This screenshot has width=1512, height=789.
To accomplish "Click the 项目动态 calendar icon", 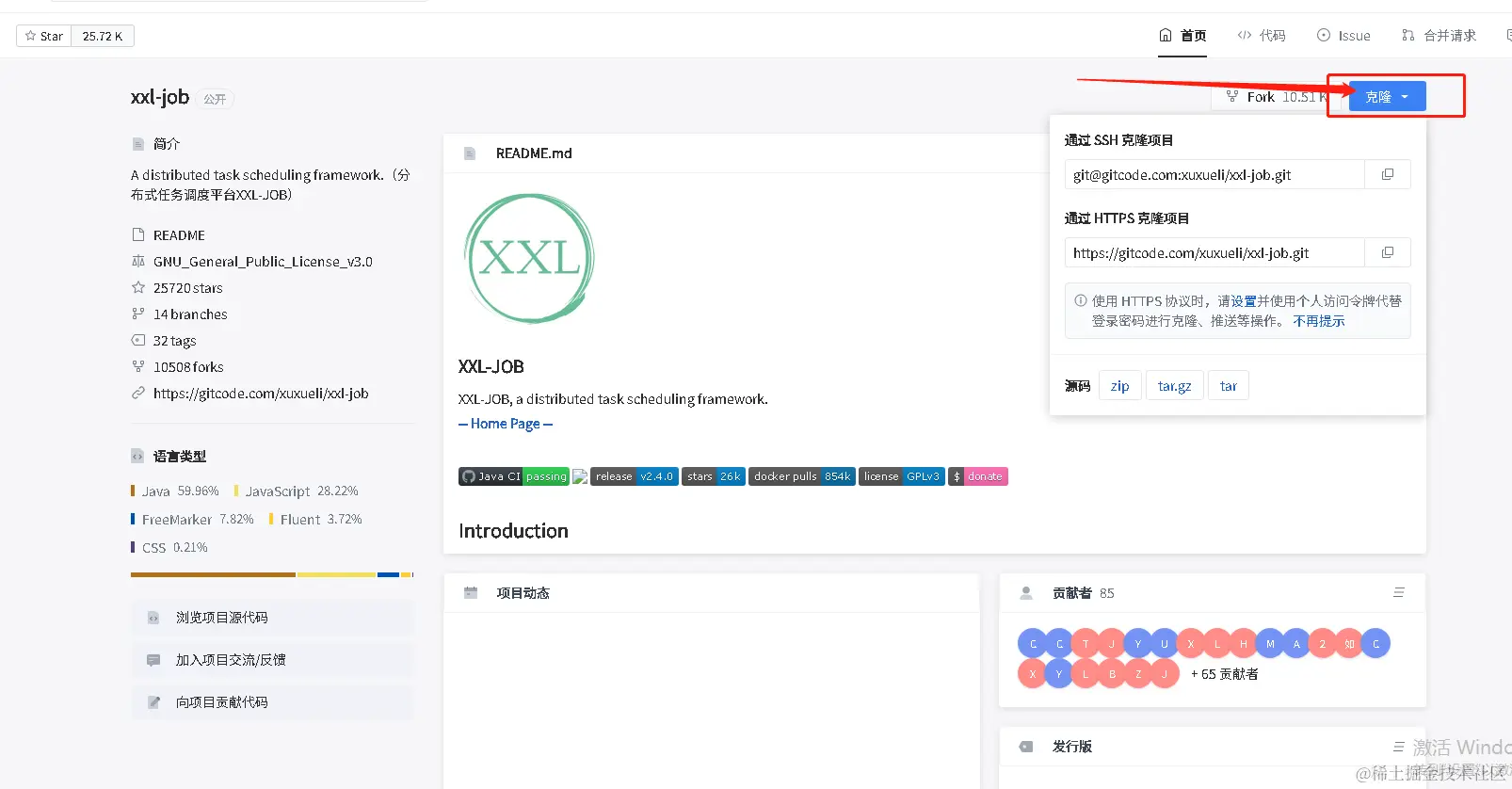I will pos(471,593).
